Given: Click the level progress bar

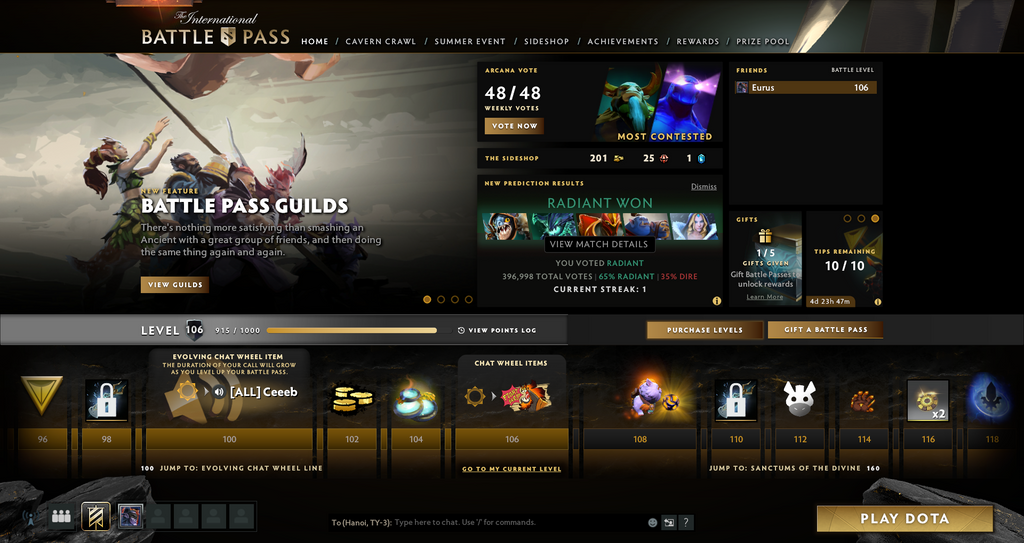Looking at the screenshot, I should click(x=359, y=330).
